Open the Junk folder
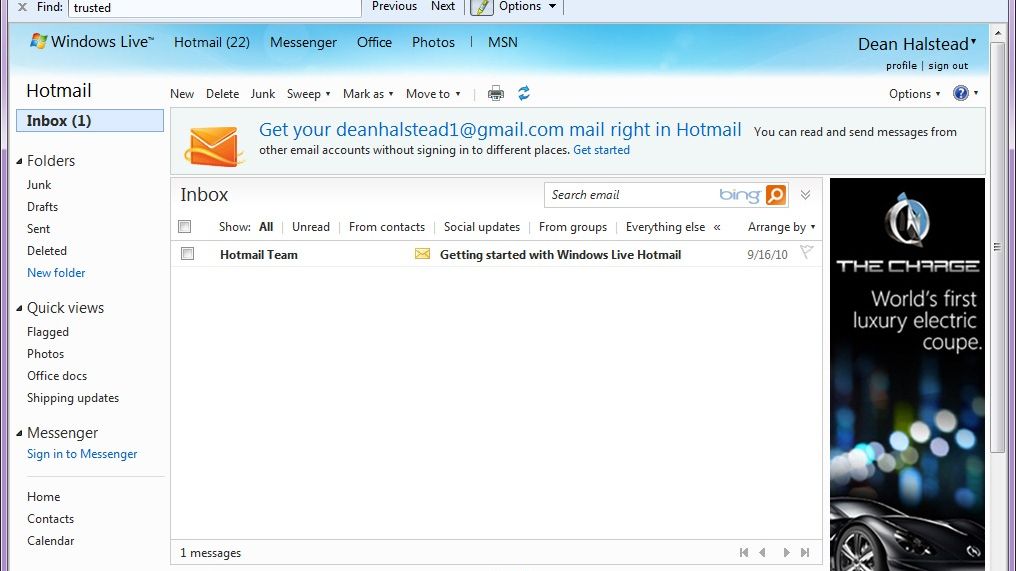Viewport: 1016px width, 571px height. 39,185
